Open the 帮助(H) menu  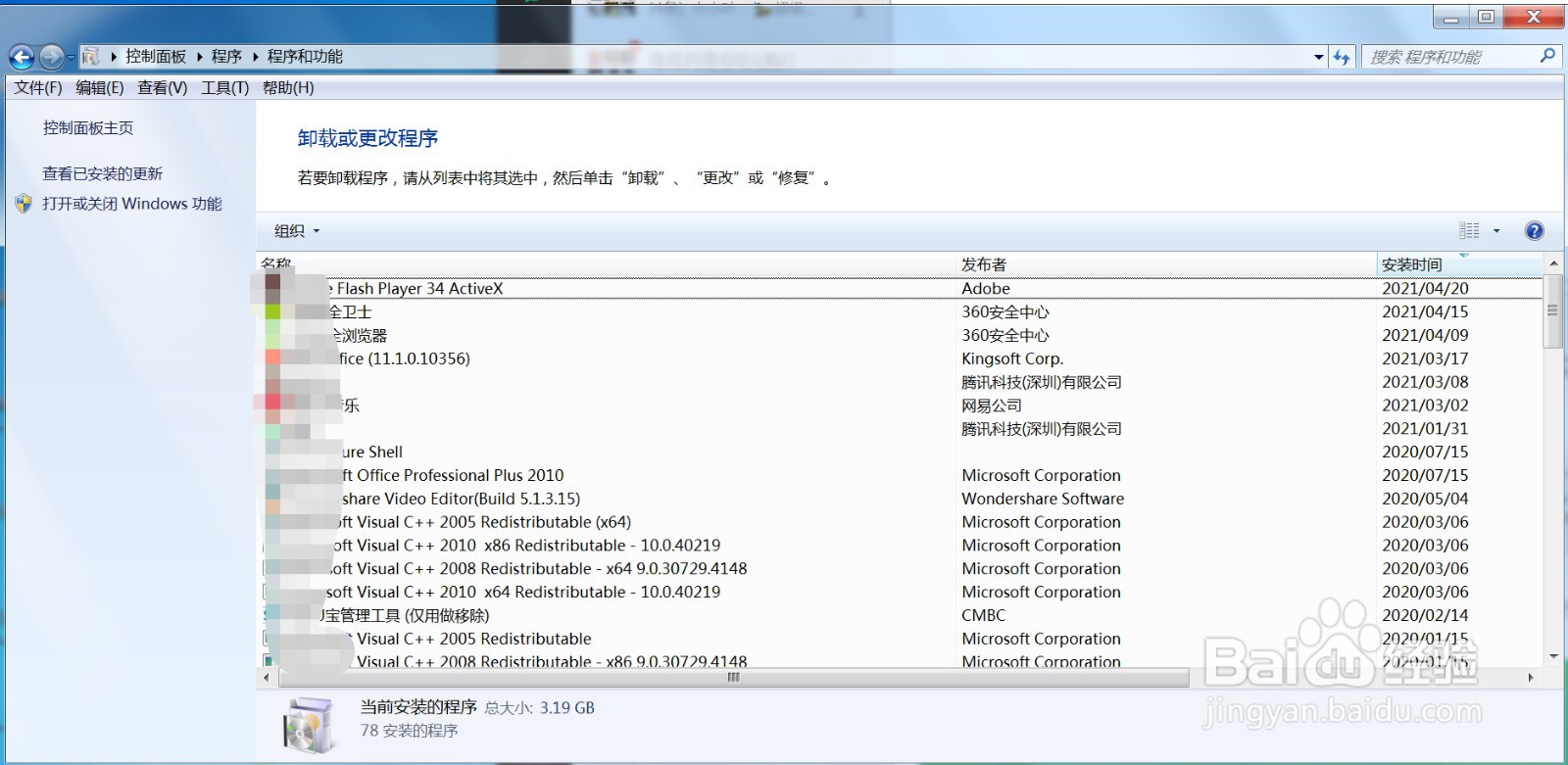tap(288, 88)
